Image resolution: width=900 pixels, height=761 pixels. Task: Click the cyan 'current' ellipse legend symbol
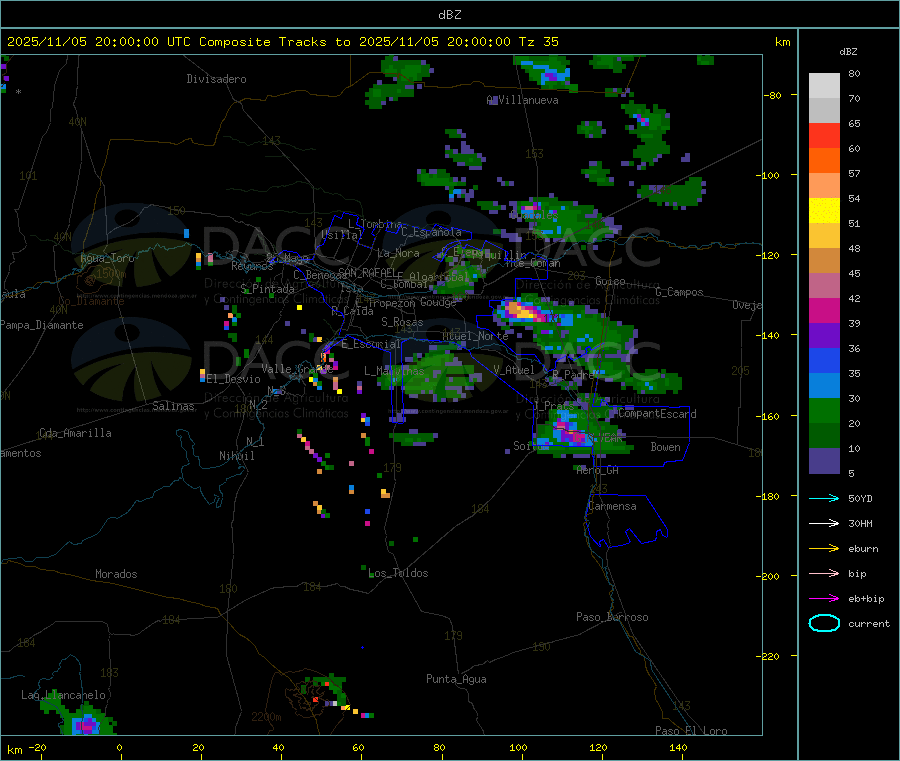824,623
